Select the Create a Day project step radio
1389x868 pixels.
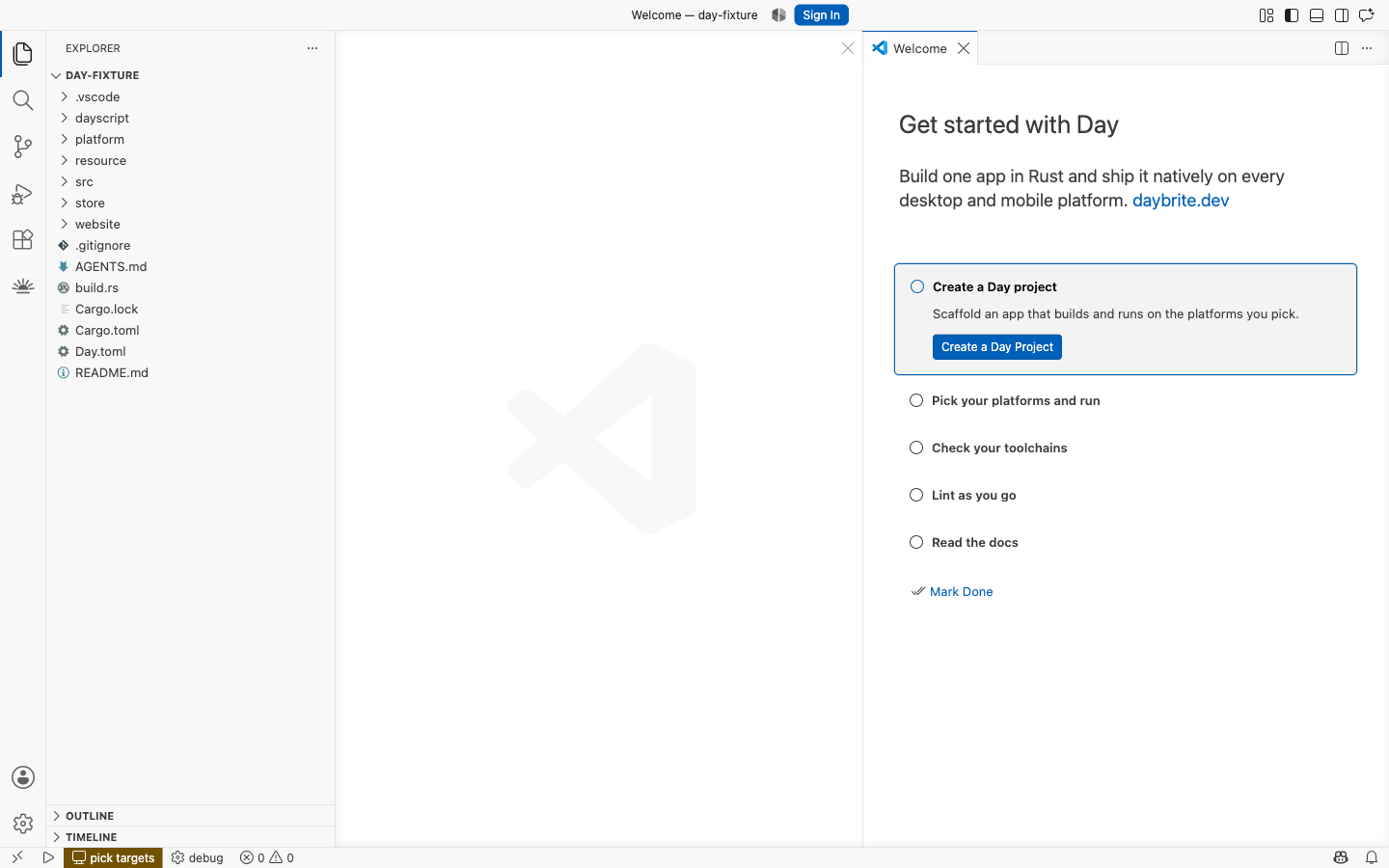click(917, 286)
